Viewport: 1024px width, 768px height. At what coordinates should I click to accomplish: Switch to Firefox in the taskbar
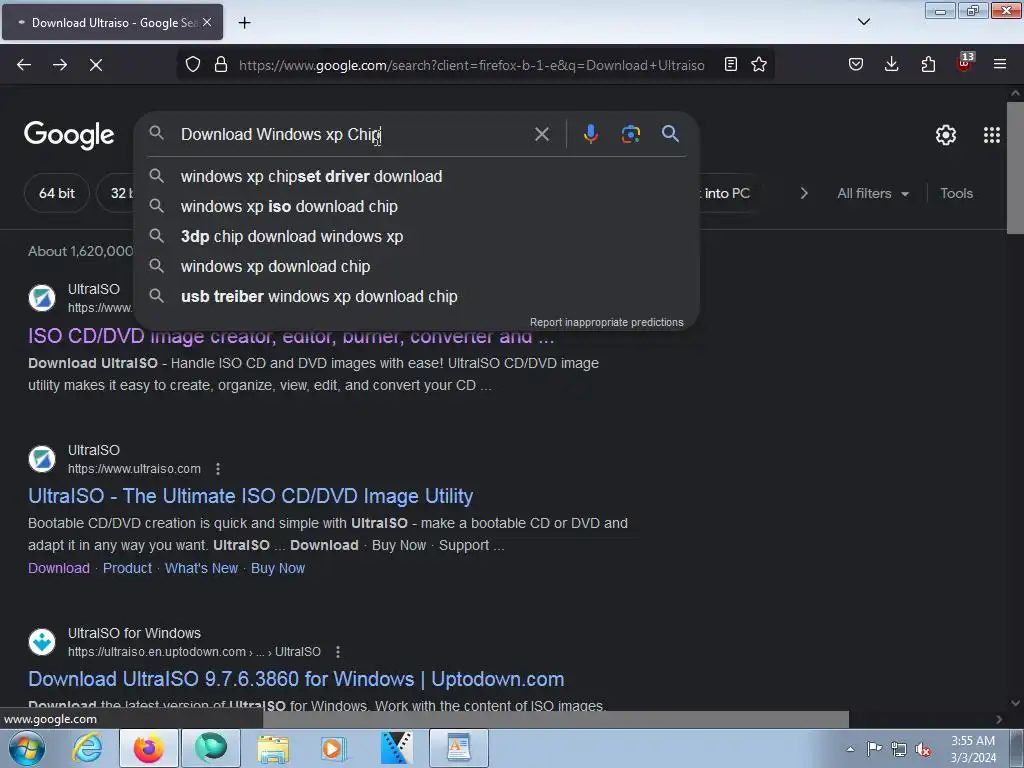(x=149, y=748)
